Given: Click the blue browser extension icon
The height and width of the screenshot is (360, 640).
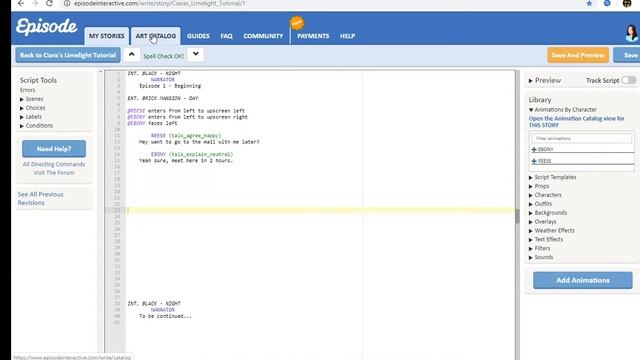Looking at the screenshot, I should coord(607,3).
